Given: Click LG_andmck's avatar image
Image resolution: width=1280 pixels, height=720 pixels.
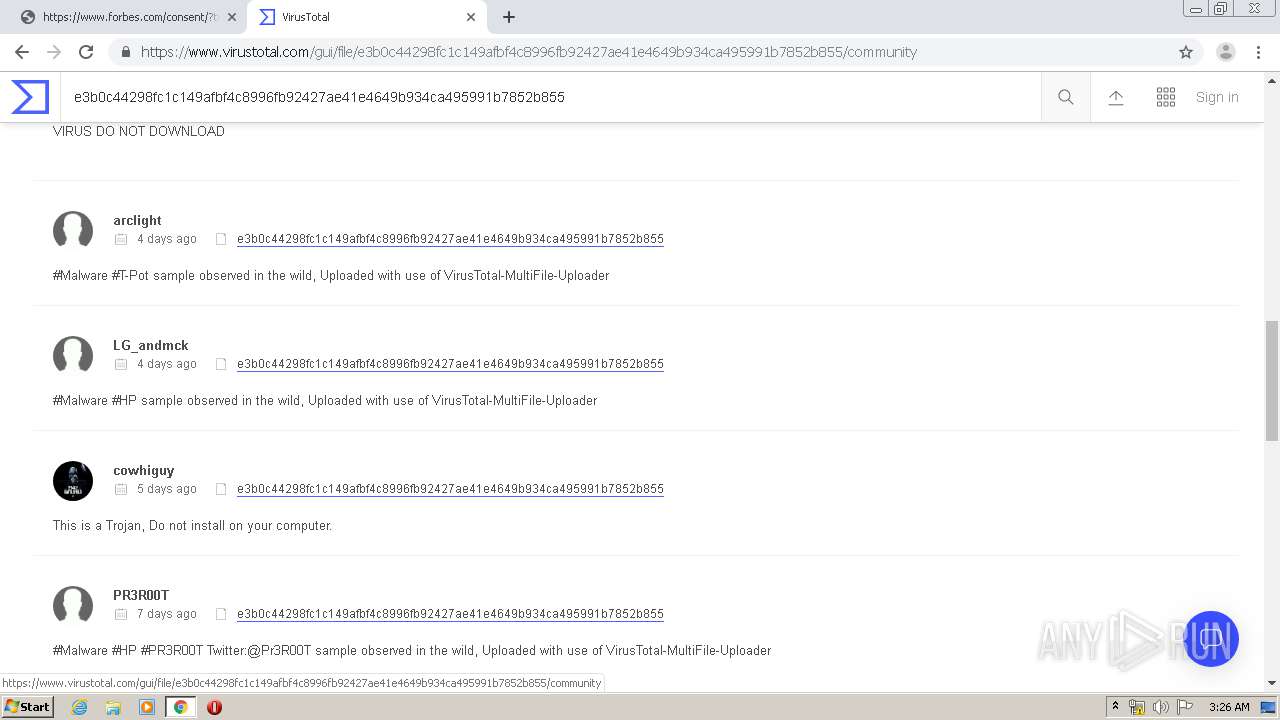Looking at the screenshot, I should [73, 355].
